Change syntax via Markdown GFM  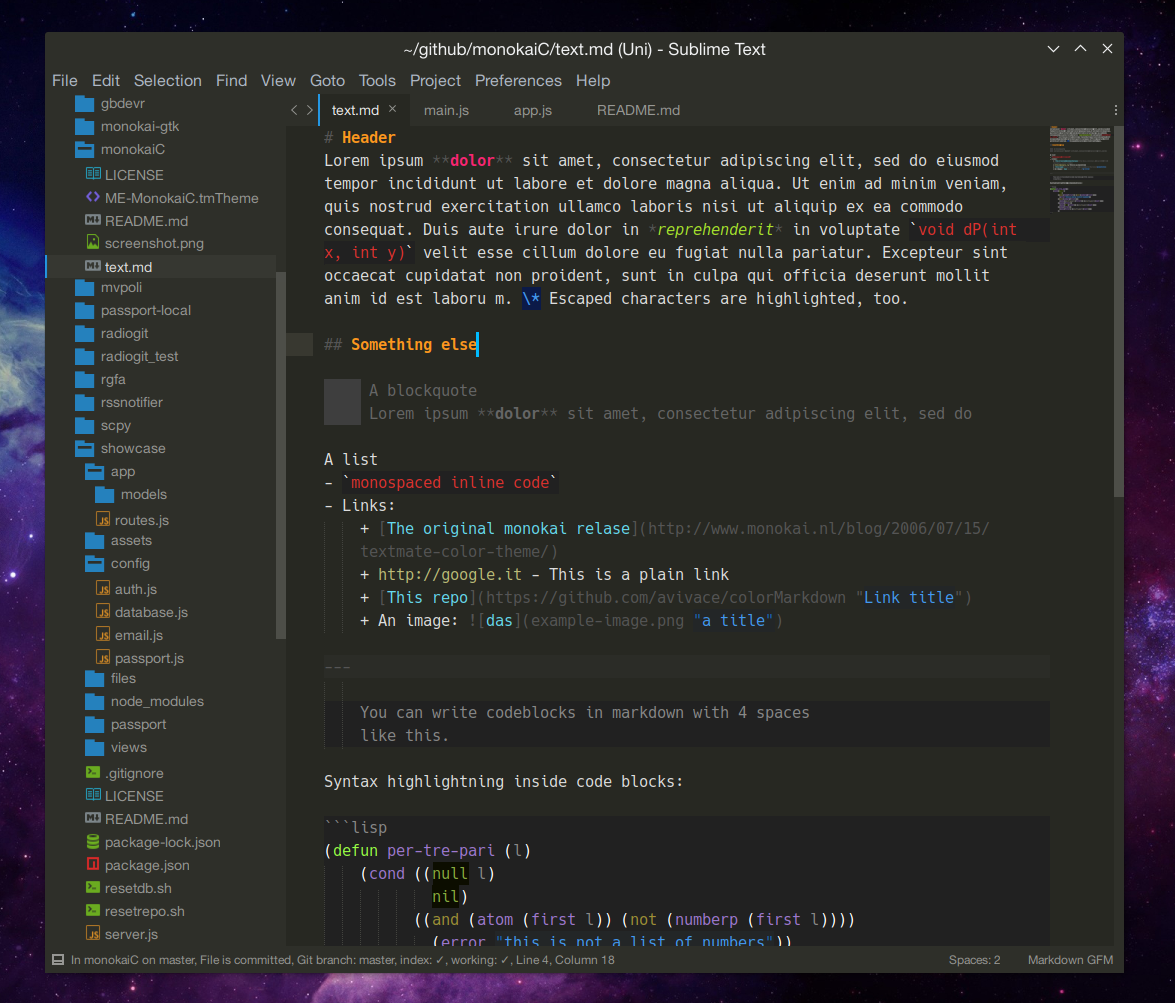pos(1070,960)
